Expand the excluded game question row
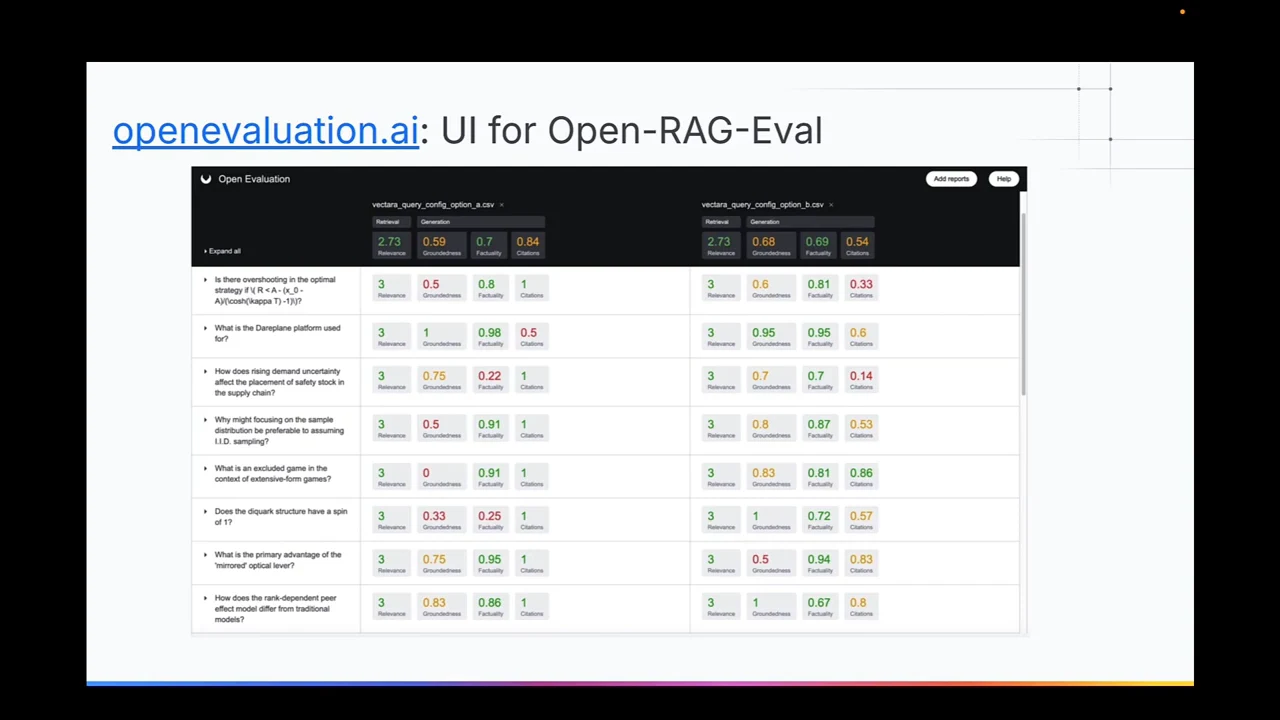Viewport: 1280px width, 720px height. [205, 468]
